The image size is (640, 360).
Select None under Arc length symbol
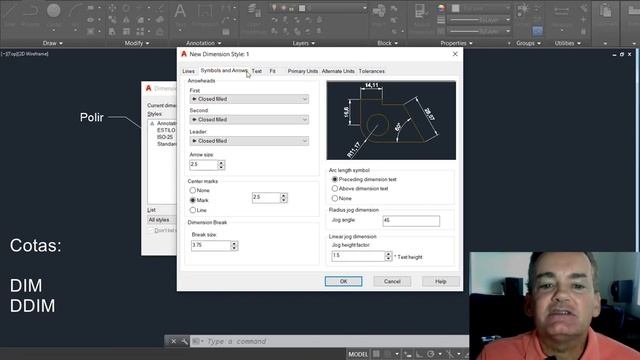(335, 198)
